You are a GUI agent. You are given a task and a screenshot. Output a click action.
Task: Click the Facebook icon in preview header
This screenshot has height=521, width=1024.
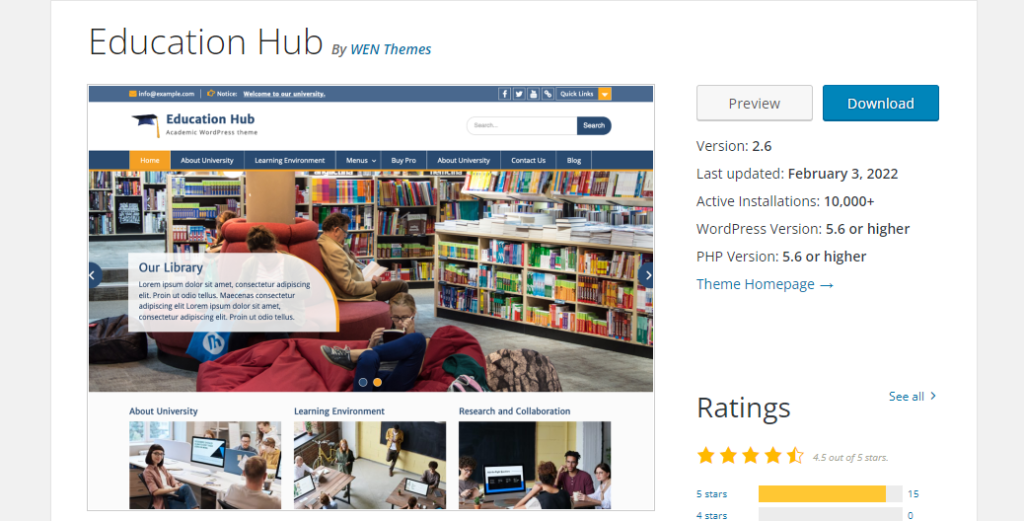(x=504, y=94)
